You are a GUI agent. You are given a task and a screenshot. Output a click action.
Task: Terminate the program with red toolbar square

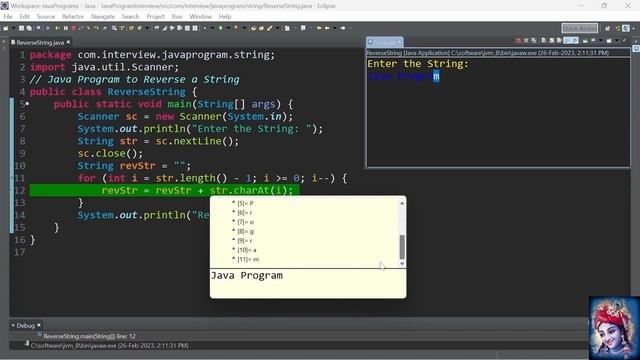pyautogui.click(x=73, y=28)
